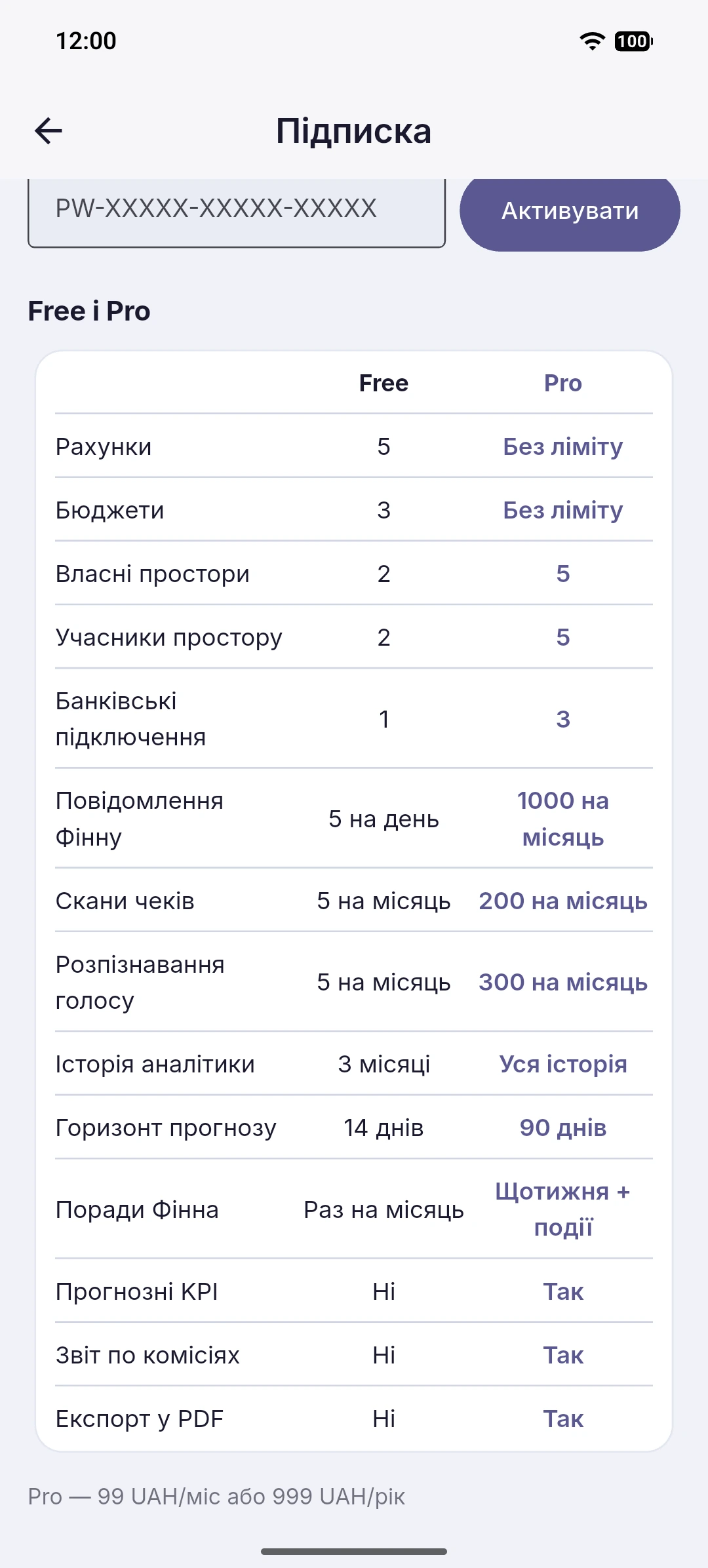
Task: Select the Pro column header
Action: (x=562, y=383)
